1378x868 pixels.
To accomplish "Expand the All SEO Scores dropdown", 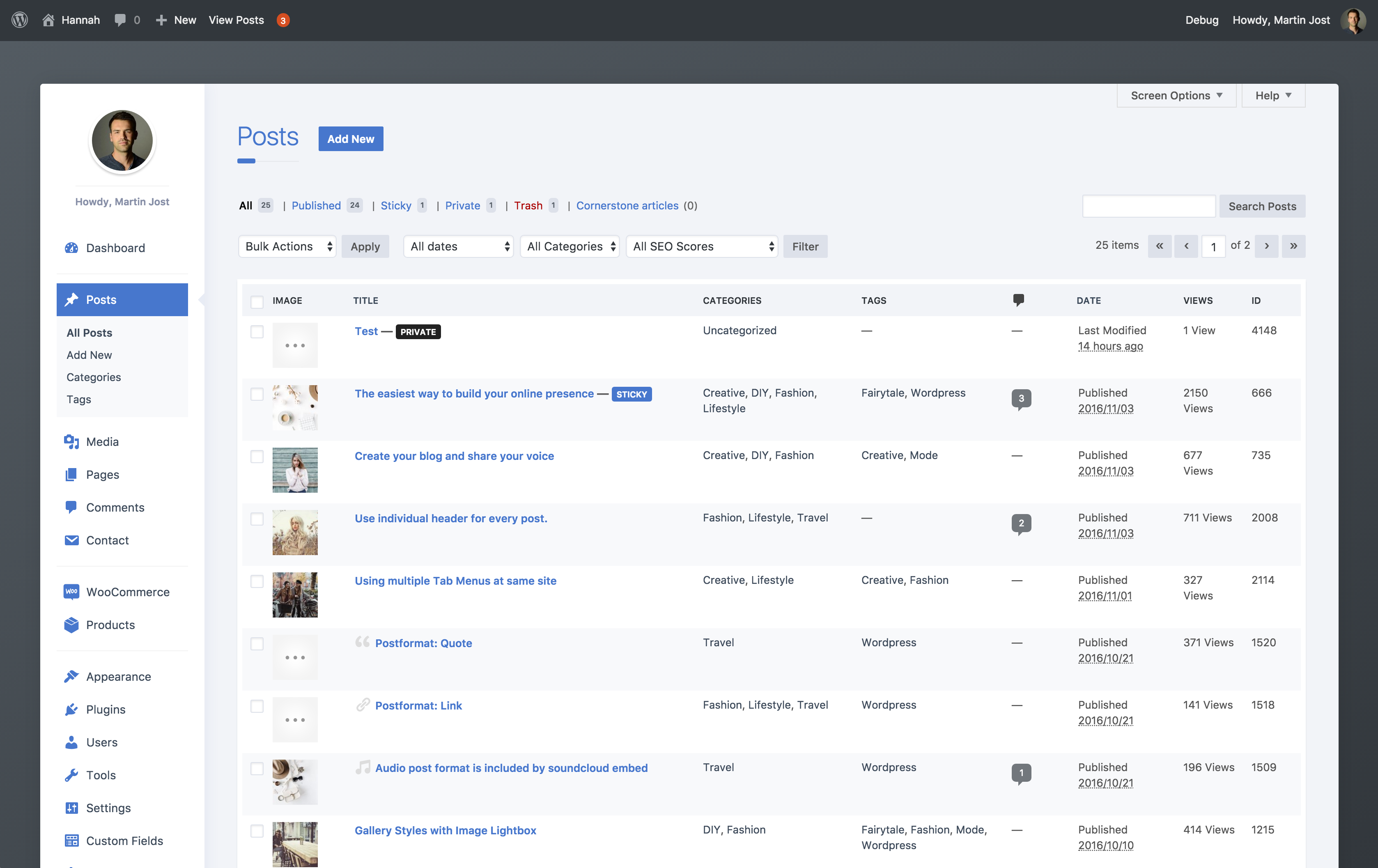I will tap(702, 246).
